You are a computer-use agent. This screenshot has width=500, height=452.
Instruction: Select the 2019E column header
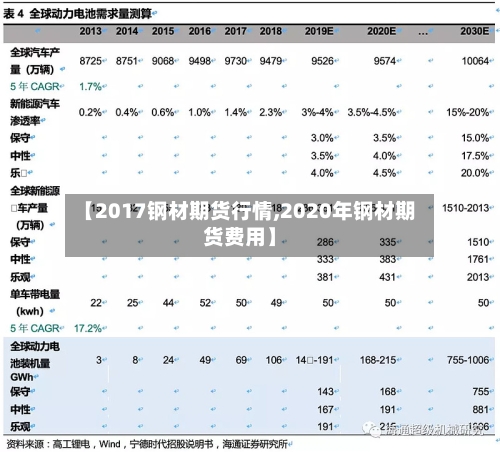[319, 31]
